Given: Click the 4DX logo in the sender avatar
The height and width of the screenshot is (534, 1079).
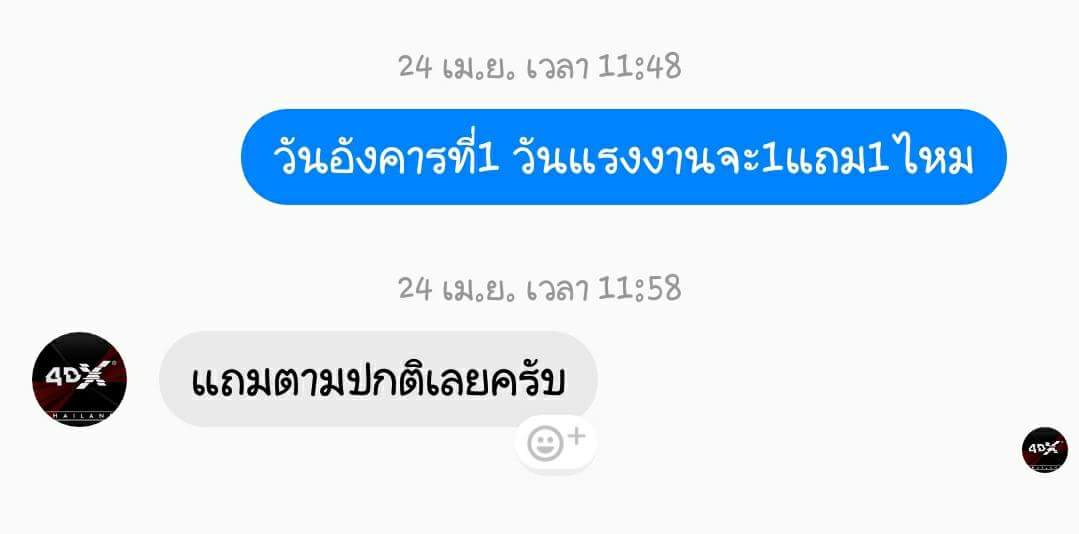Looking at the screenshot, I should [x=78, y=376].
